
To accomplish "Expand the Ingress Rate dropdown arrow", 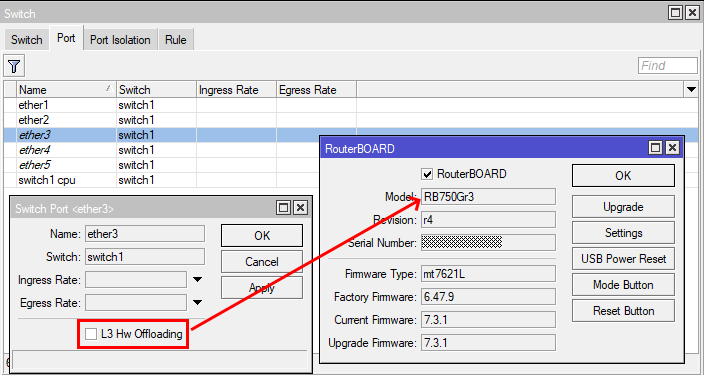I will click(x=197, y=280).
